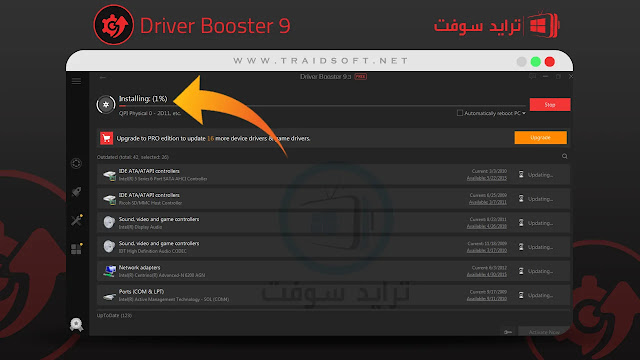Image resolution: width=640 pixels, height=360 pixels.
Task: Select 'IDT High Definition Audio CODEC' row
Action: [333, 247]
